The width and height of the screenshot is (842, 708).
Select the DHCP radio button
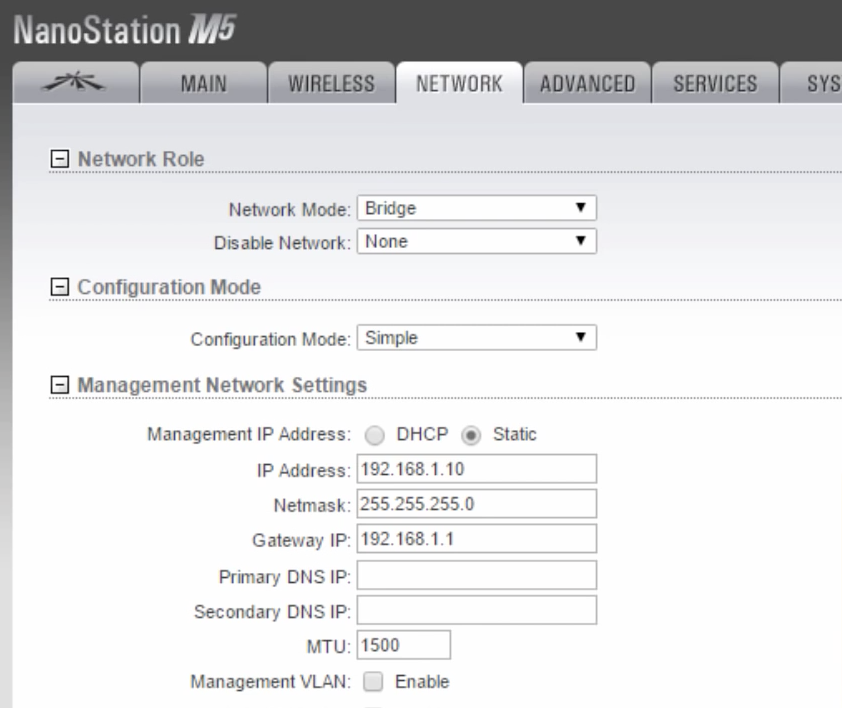[374, 435]
